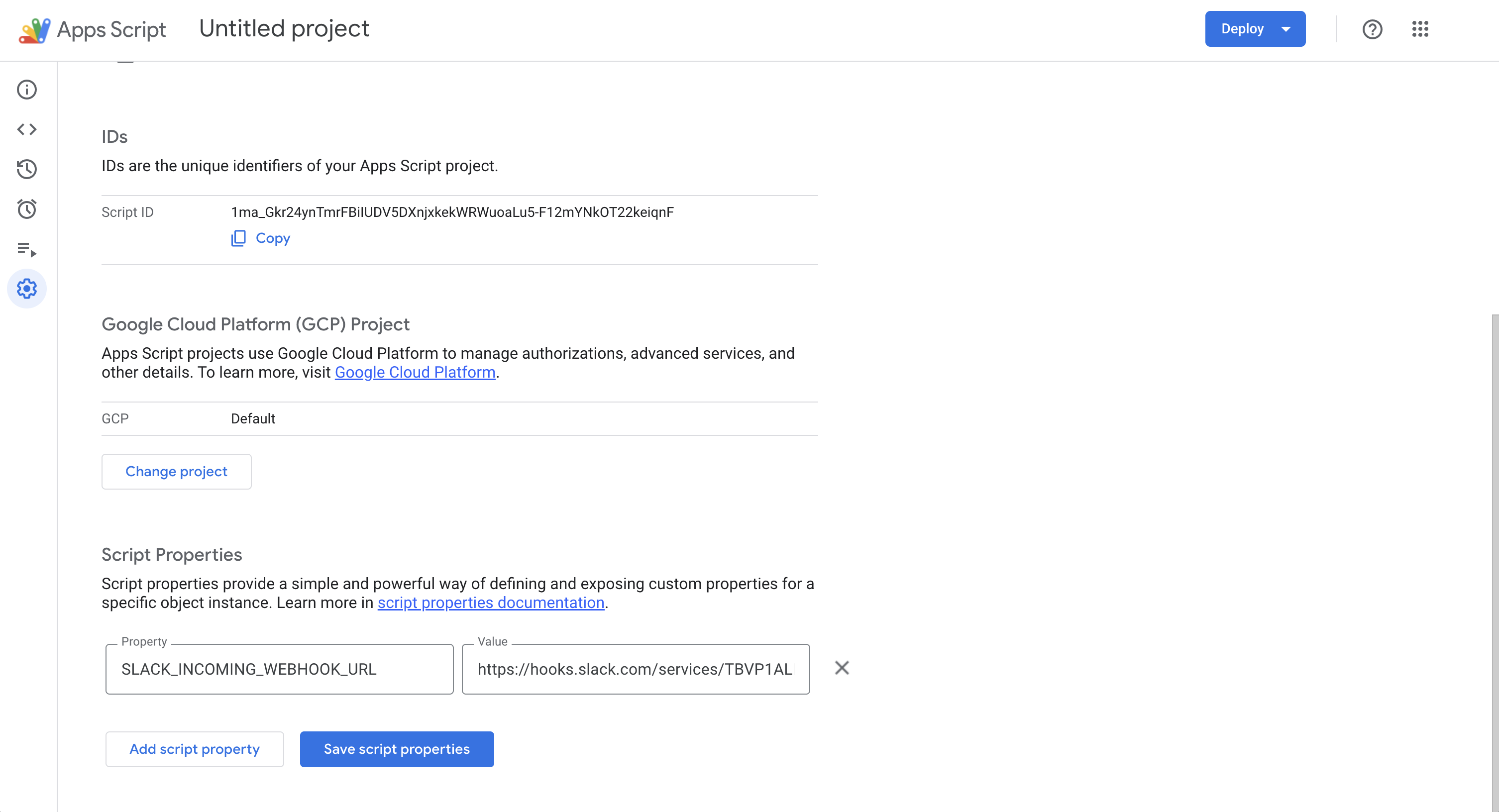This screenshot has width=1499, height=812.
Task: Click the Deploy button
Action: [x=1242, y=28]
